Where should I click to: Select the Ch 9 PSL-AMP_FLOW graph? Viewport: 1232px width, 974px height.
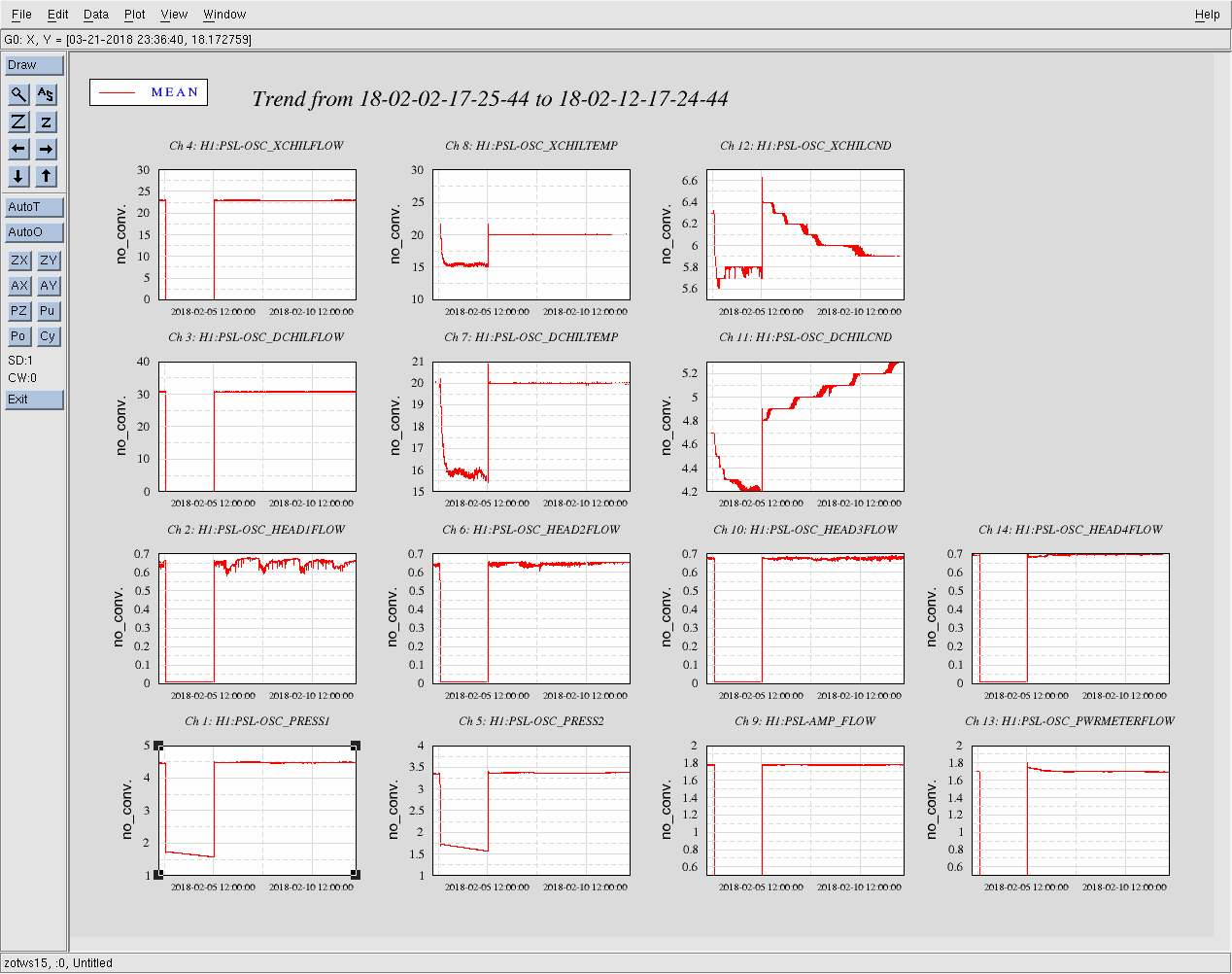805,811
